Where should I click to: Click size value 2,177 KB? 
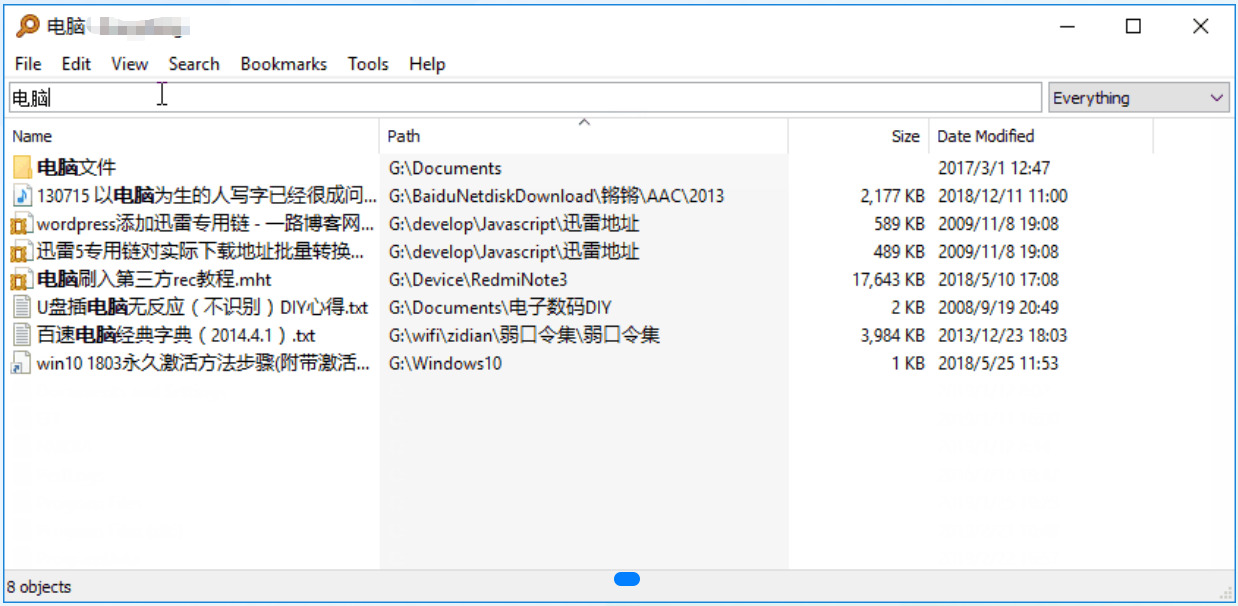[x=892, y=196]
